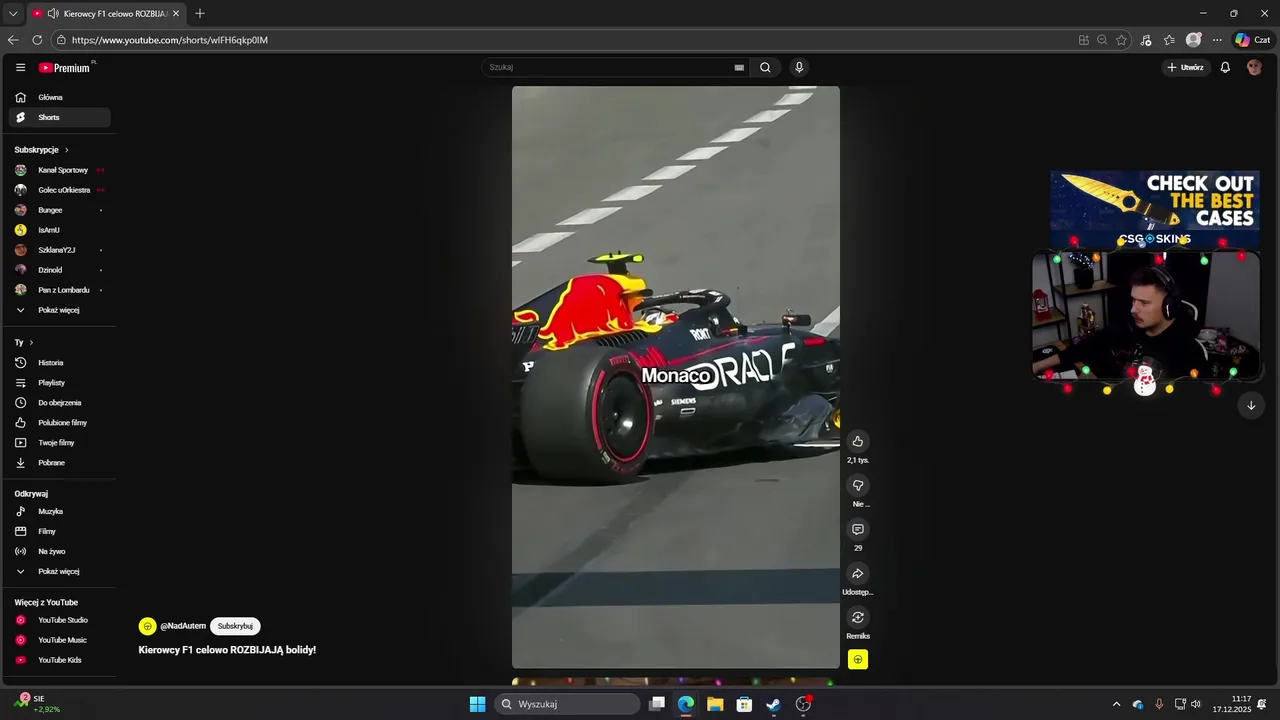This screenshot has width=1280, height=720.
Task: Open YouTube account avatar menu
Action: coord(1254,68)
